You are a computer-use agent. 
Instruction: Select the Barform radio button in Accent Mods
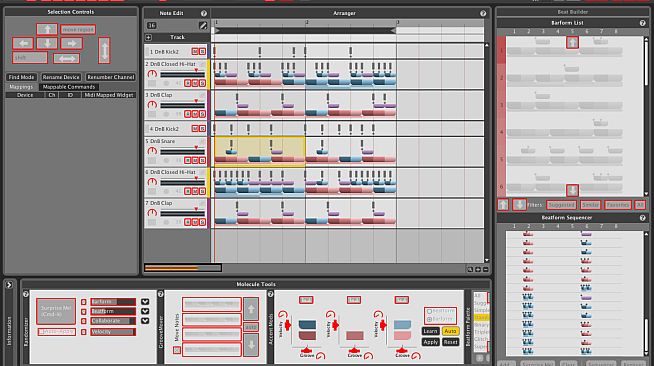point(429,319)
